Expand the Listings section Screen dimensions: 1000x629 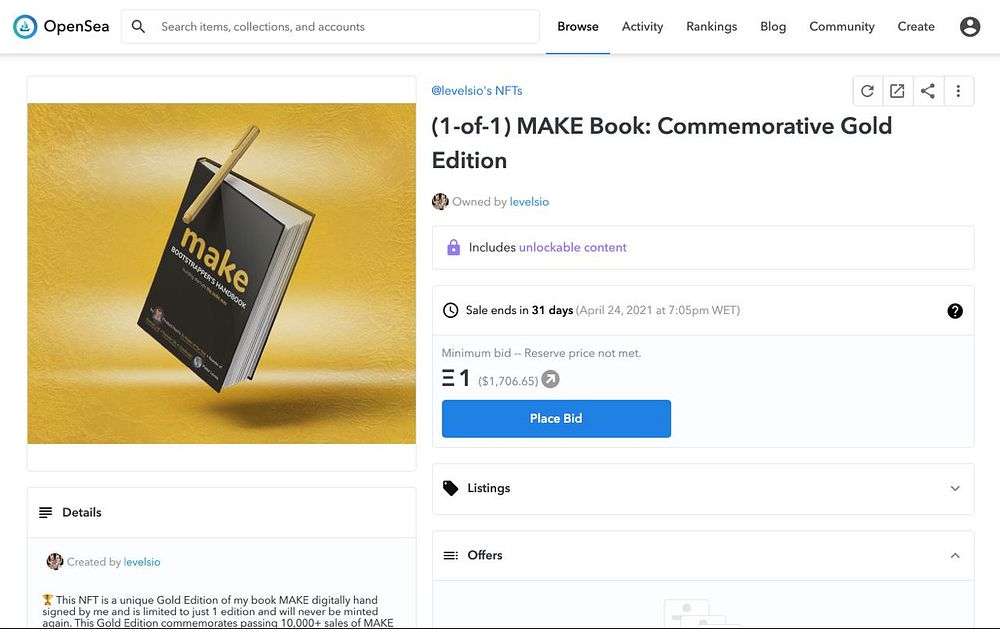[703, 488]
